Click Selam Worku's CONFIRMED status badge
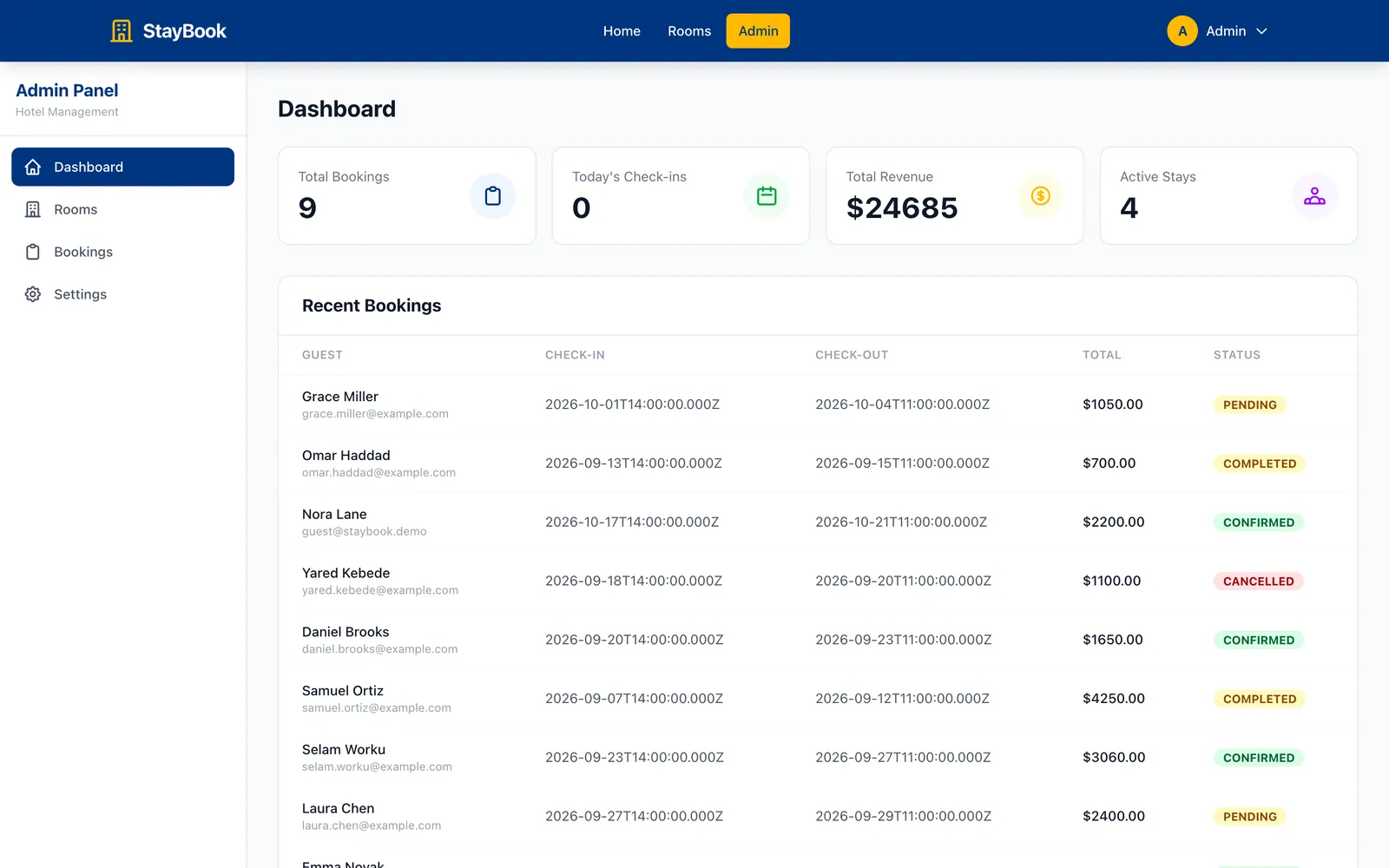The height and width of the screenshot is (868, 1389). (1259, 758)
